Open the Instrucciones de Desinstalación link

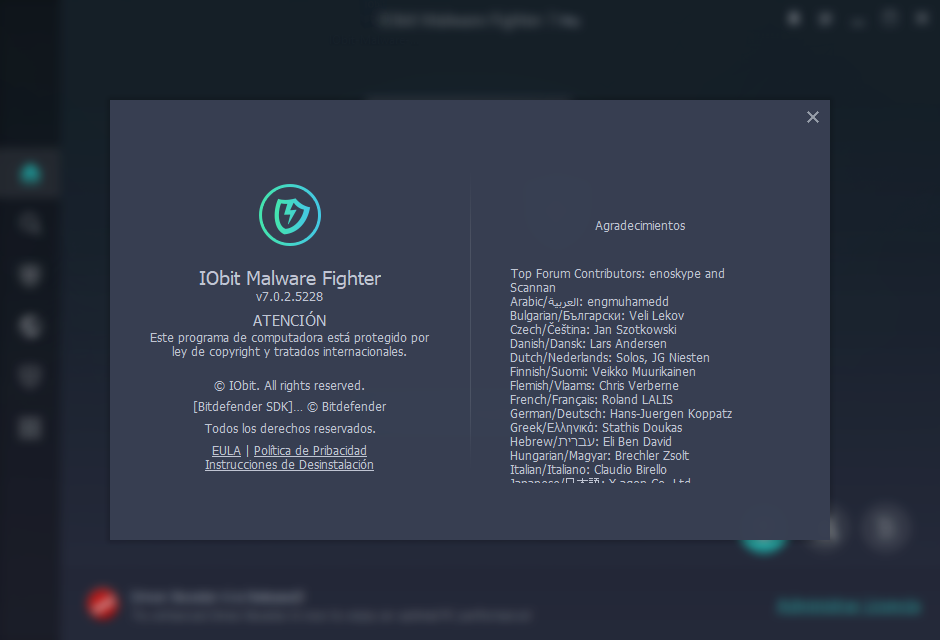coord(290,465)
